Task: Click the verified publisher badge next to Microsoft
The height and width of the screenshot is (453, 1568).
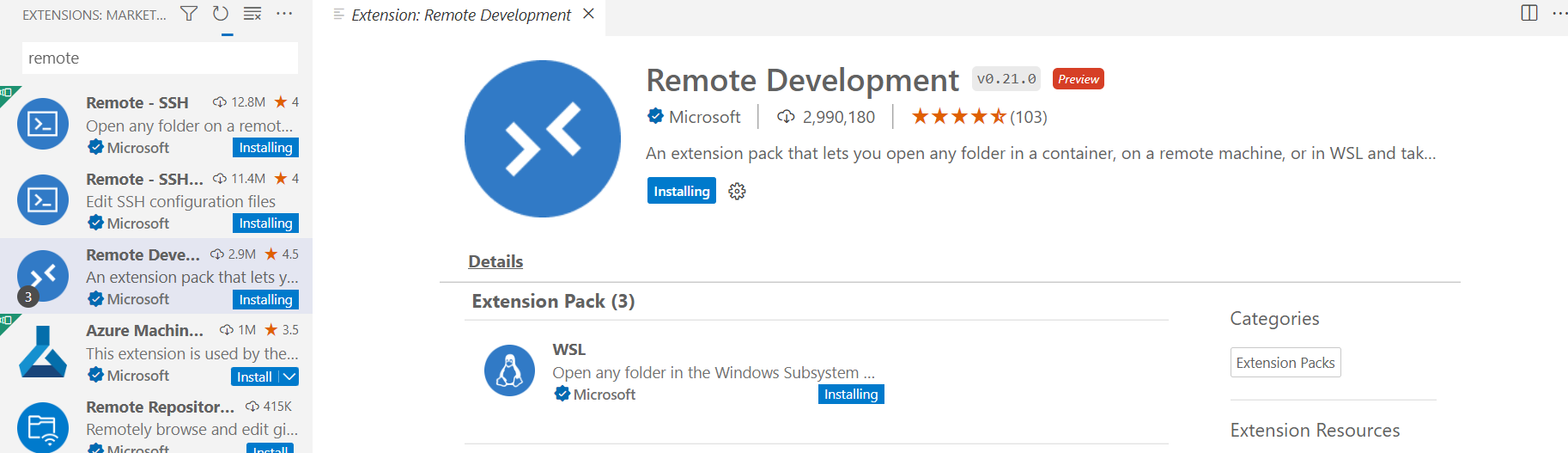Action: 655,116
